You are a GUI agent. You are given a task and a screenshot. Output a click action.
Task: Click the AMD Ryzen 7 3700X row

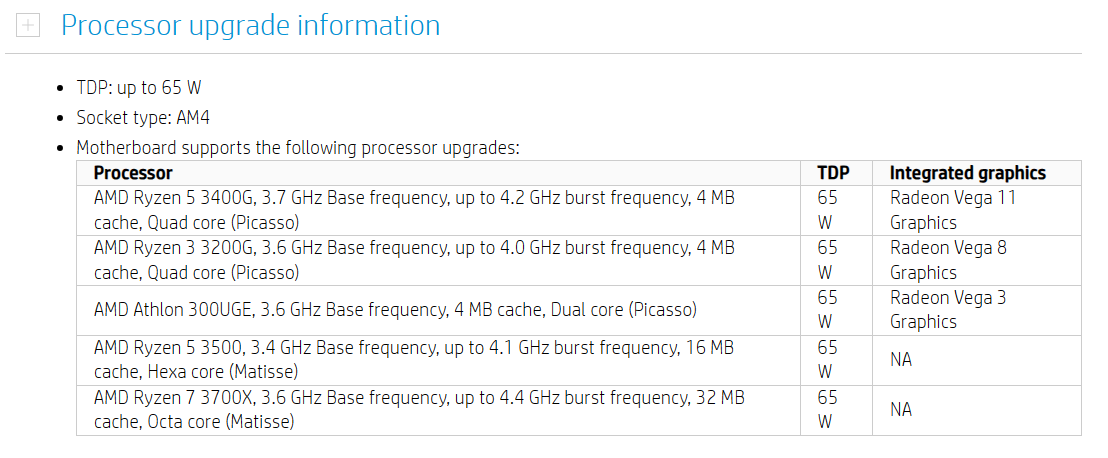(x=579, y=410)
